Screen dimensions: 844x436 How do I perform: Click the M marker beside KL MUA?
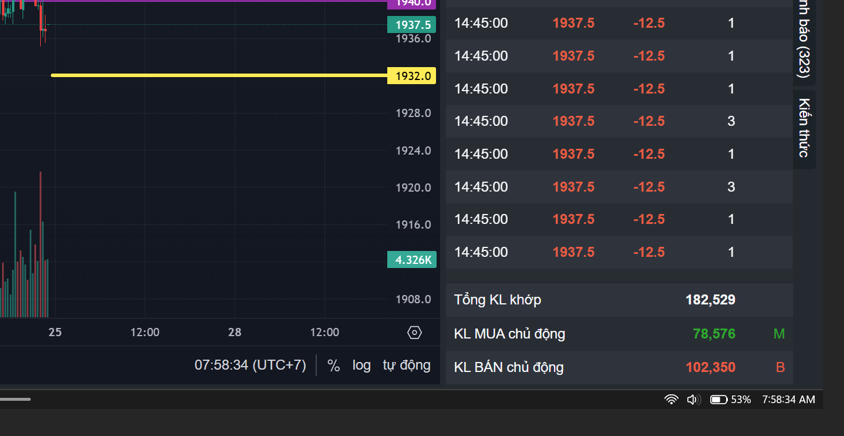779,334
